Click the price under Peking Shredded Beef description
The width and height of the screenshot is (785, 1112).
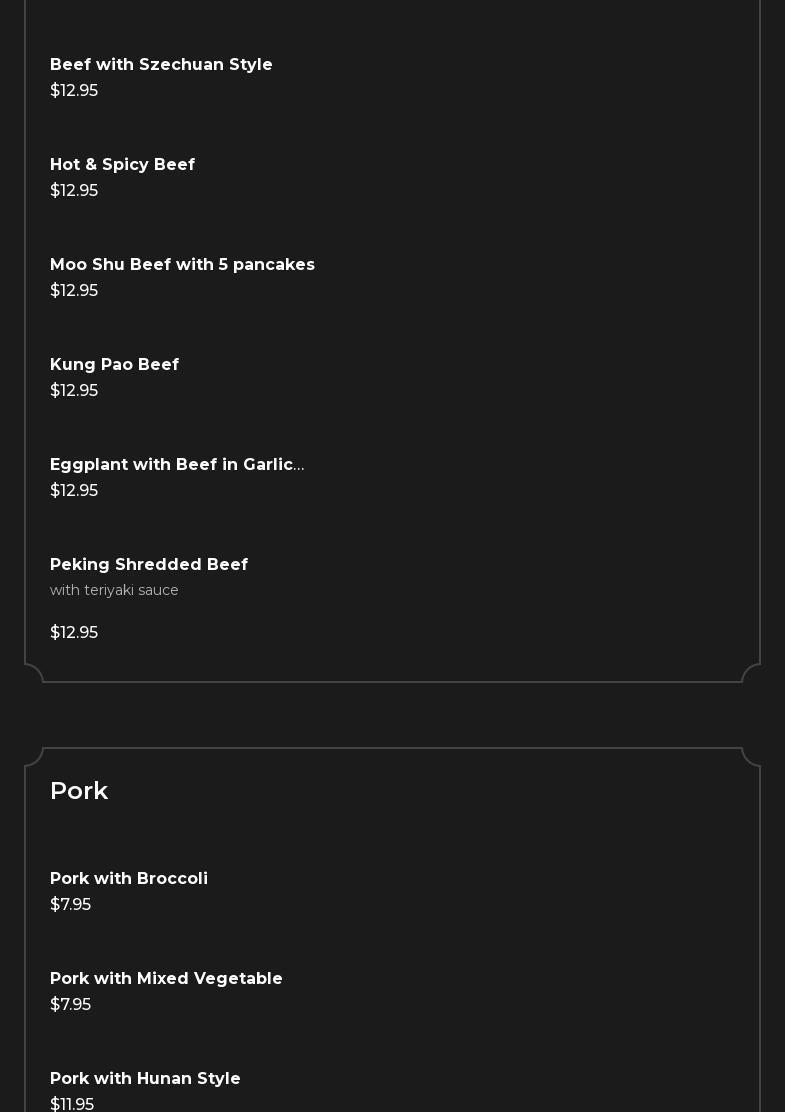point(74,632)
